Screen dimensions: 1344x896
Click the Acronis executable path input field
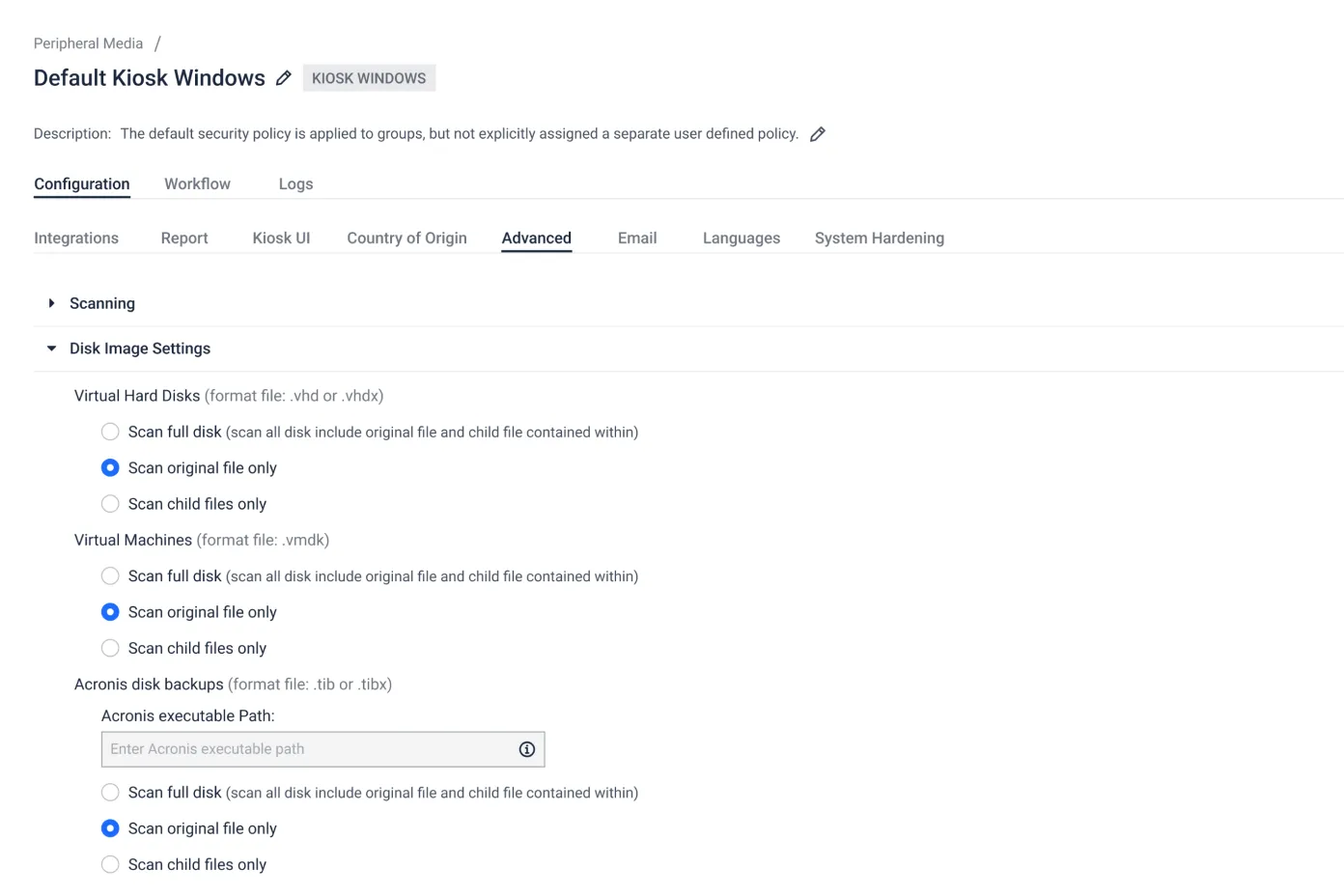tap(309, 749)
